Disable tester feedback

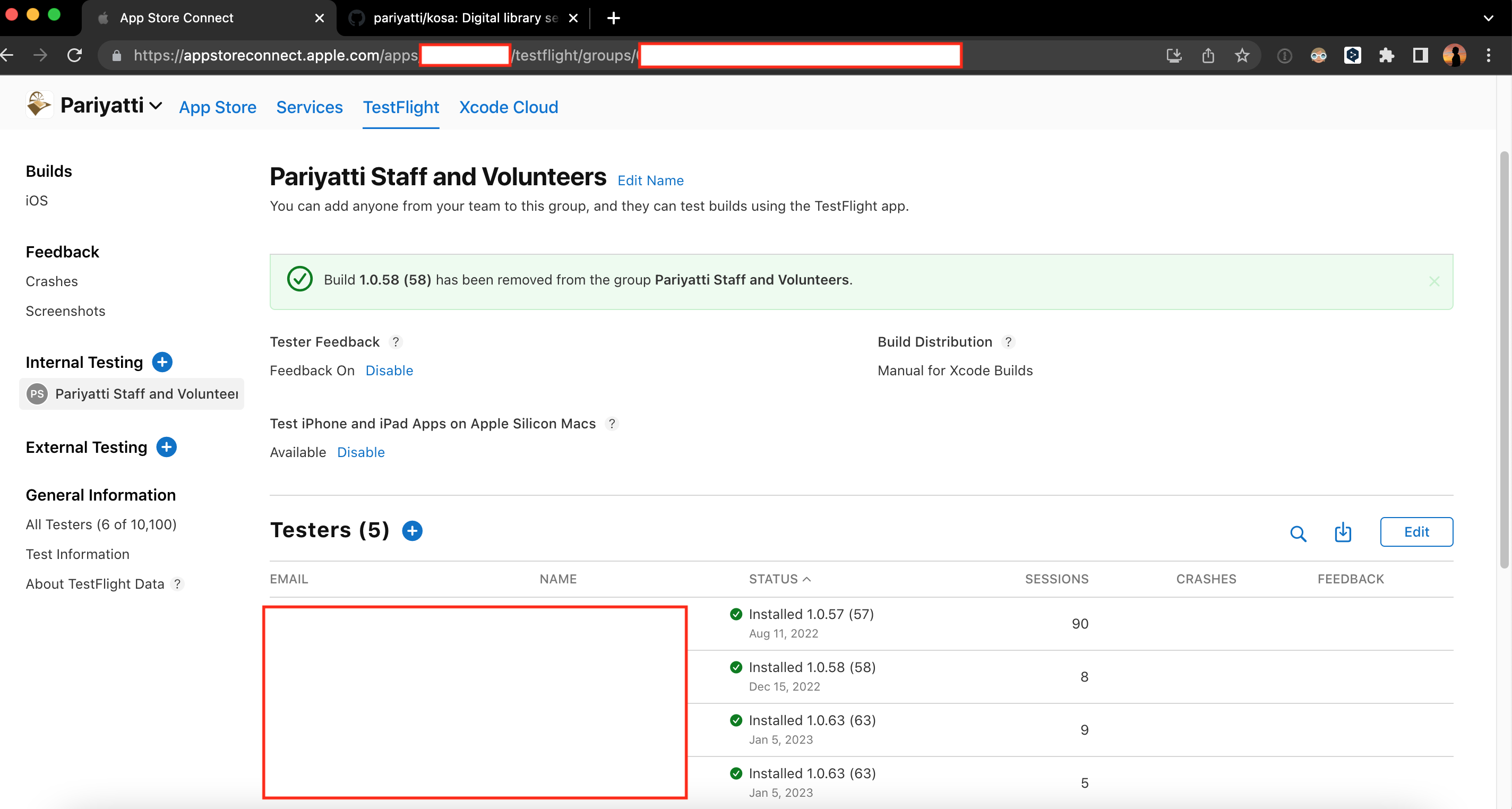coord(389,371)
